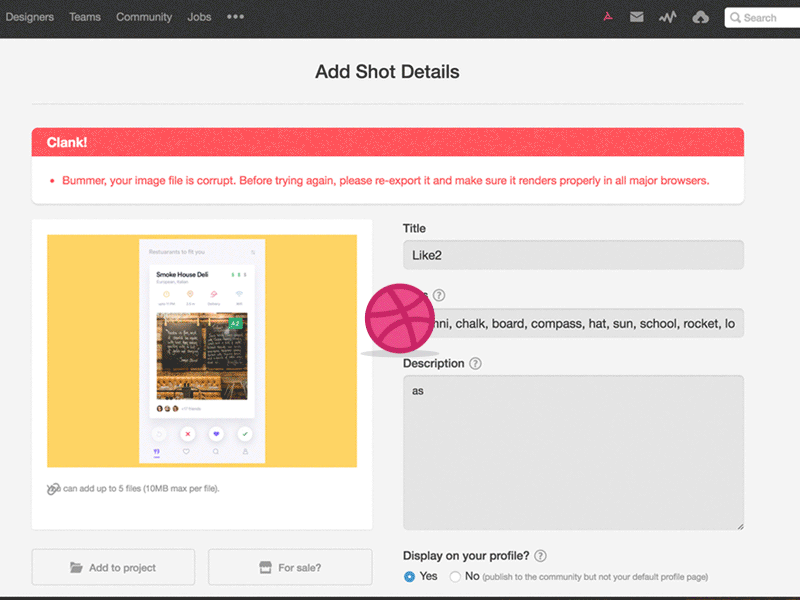
Task: Open the uploaded shot preview thumbnail
Action: (202, 351)
